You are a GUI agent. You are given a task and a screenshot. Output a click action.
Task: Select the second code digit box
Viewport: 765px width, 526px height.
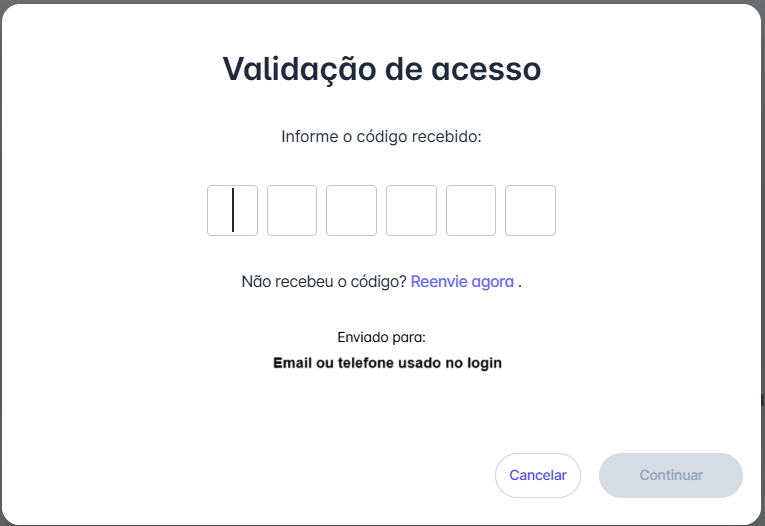coord(292,210)
